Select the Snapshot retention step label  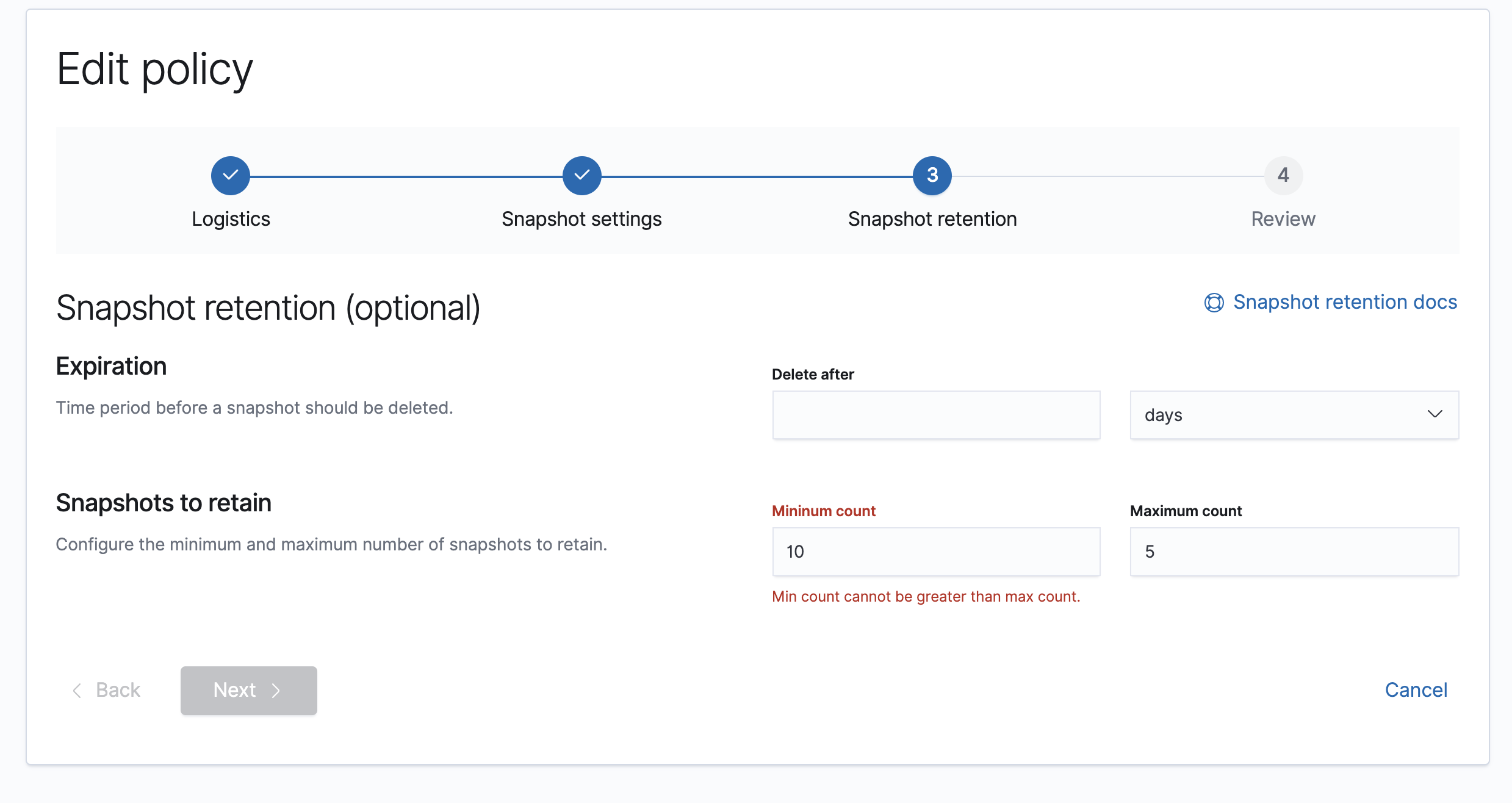point(932,219)
